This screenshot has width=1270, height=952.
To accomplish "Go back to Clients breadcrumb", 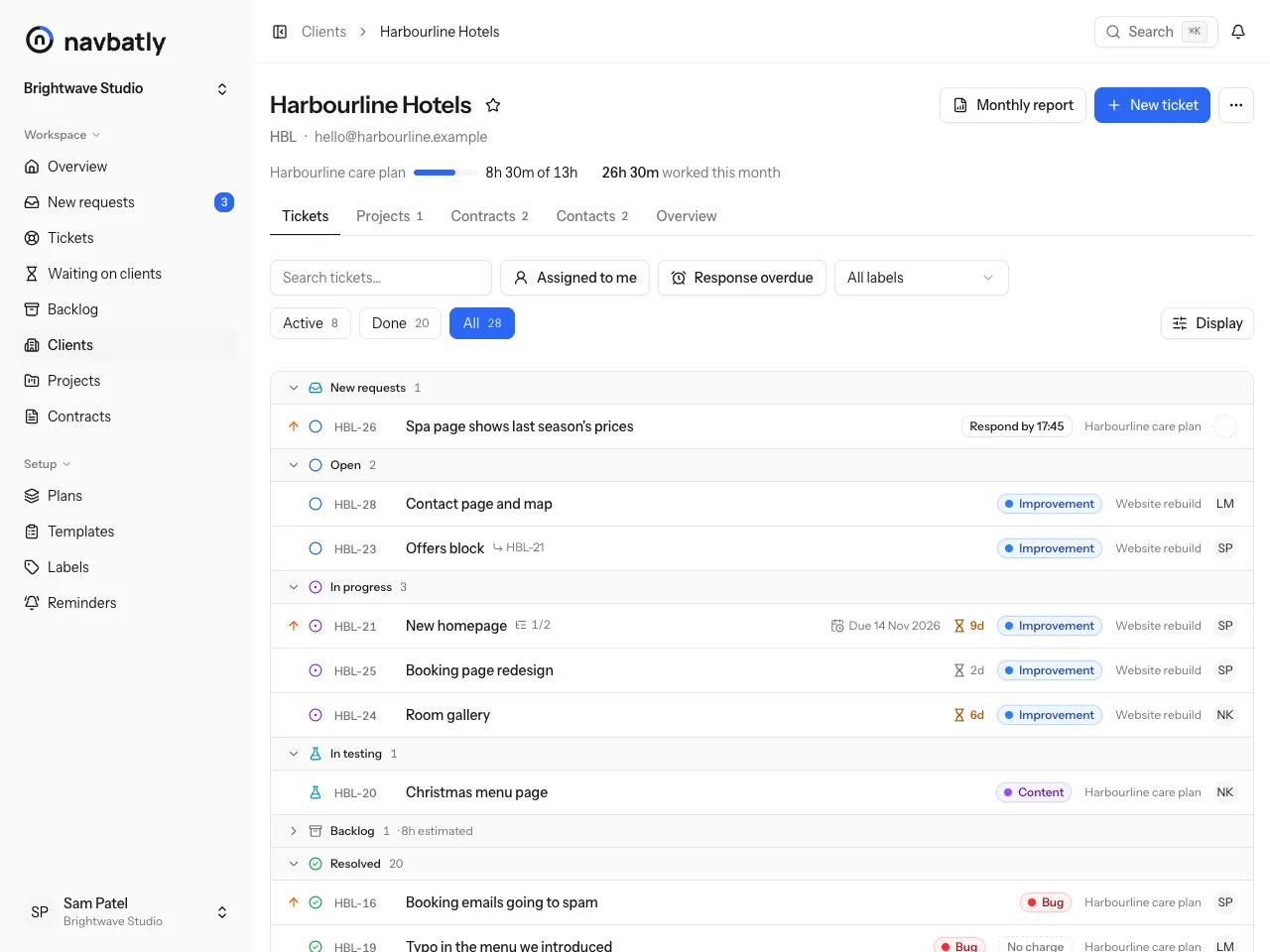I will pos(324,32).
